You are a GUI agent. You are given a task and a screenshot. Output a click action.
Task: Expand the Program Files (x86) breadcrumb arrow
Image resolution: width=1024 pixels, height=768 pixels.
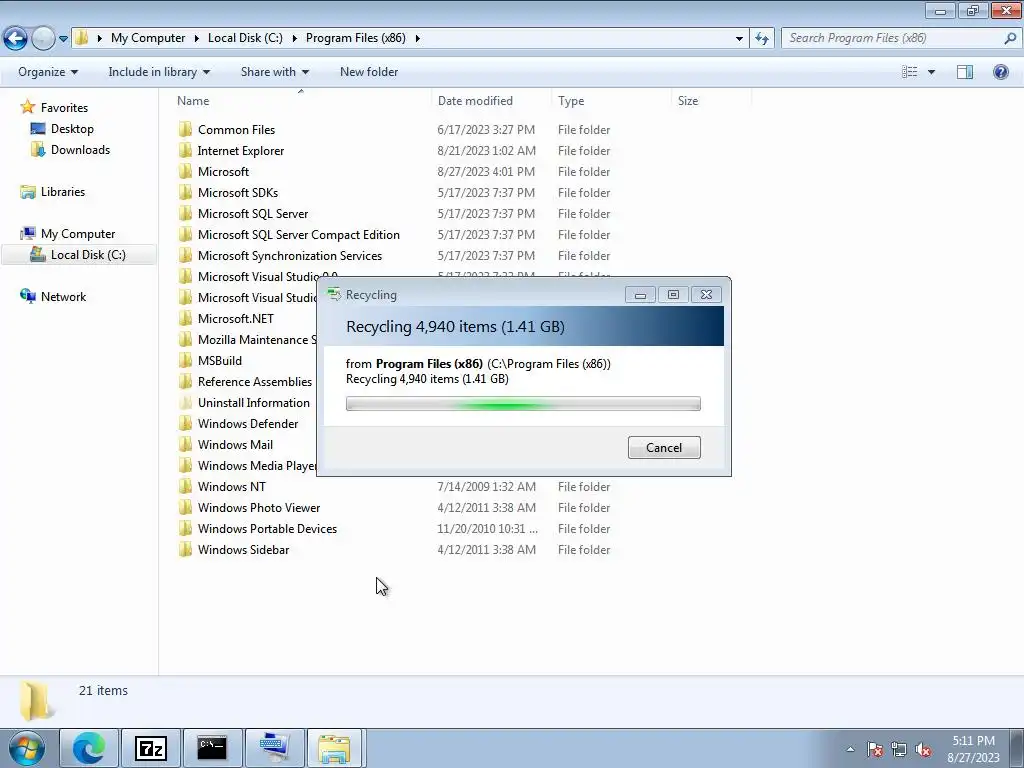(417, 38)
